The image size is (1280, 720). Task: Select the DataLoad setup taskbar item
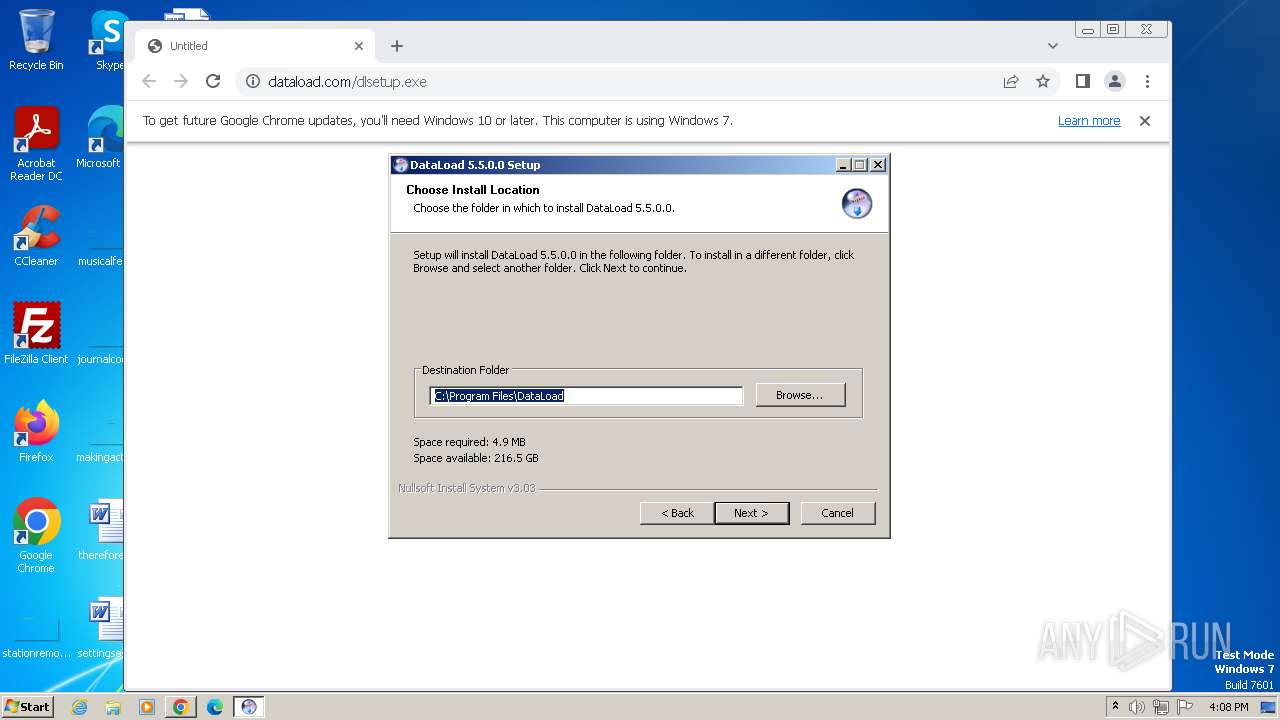[x=249, y=707]
